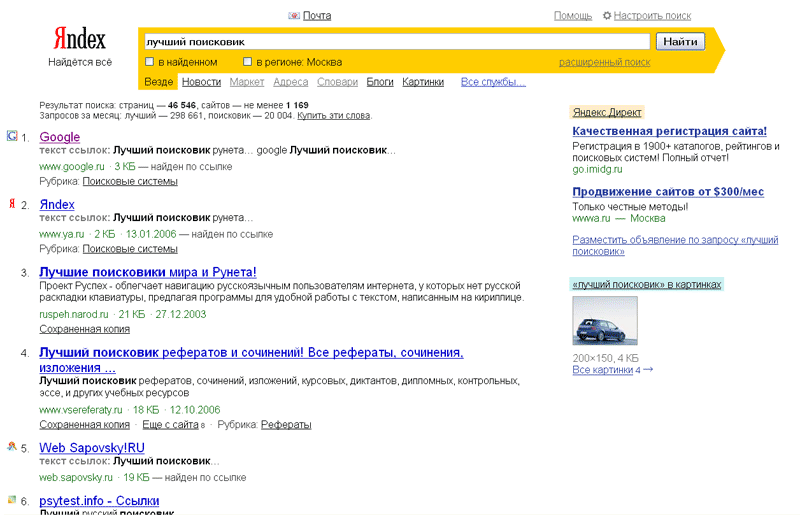Open Сохраненная копия under ruspeh.narod.ru result
The width and height of the screenshot is (800, 515).
[85, 329]
